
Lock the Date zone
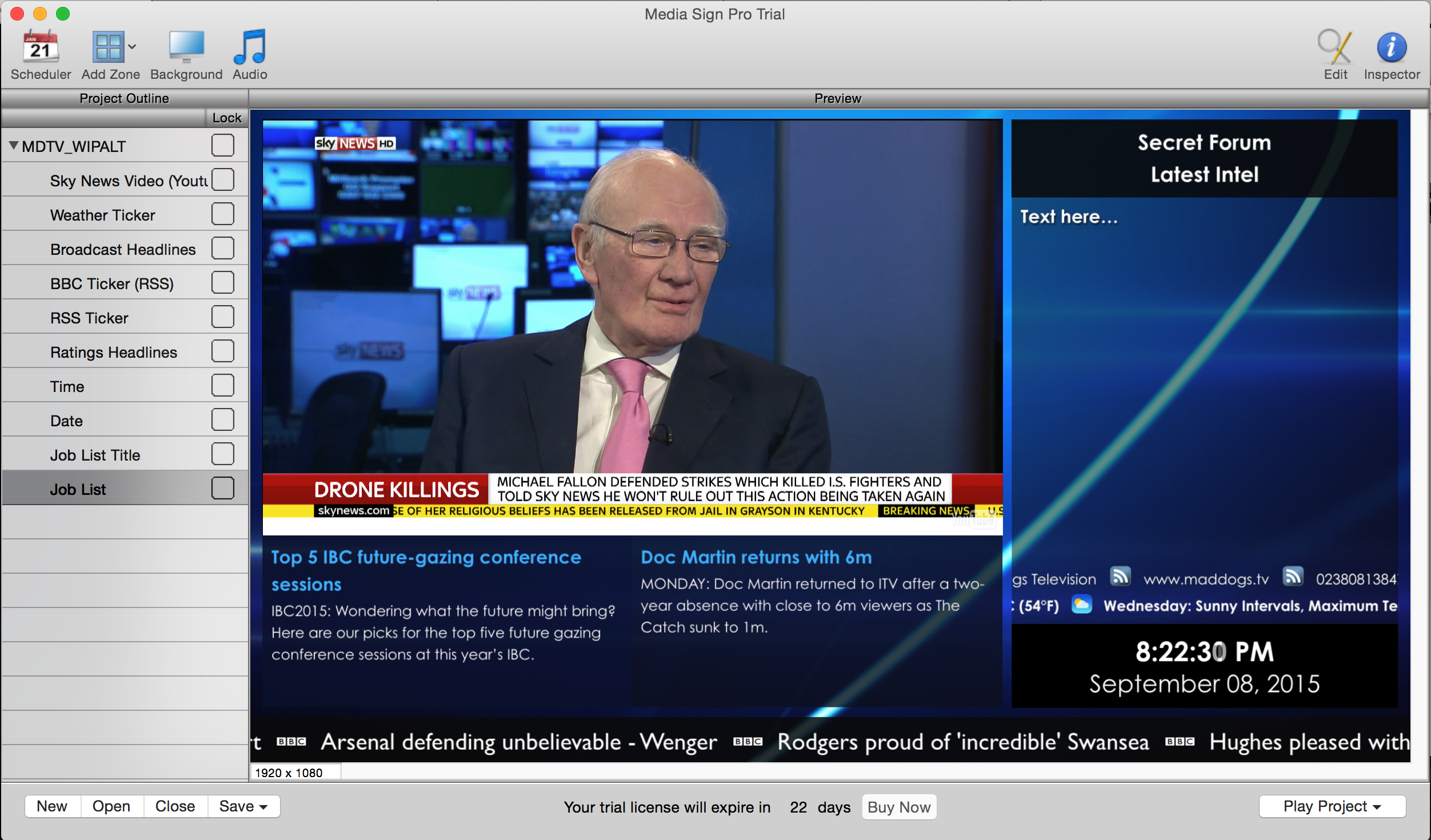pos(222,419)
